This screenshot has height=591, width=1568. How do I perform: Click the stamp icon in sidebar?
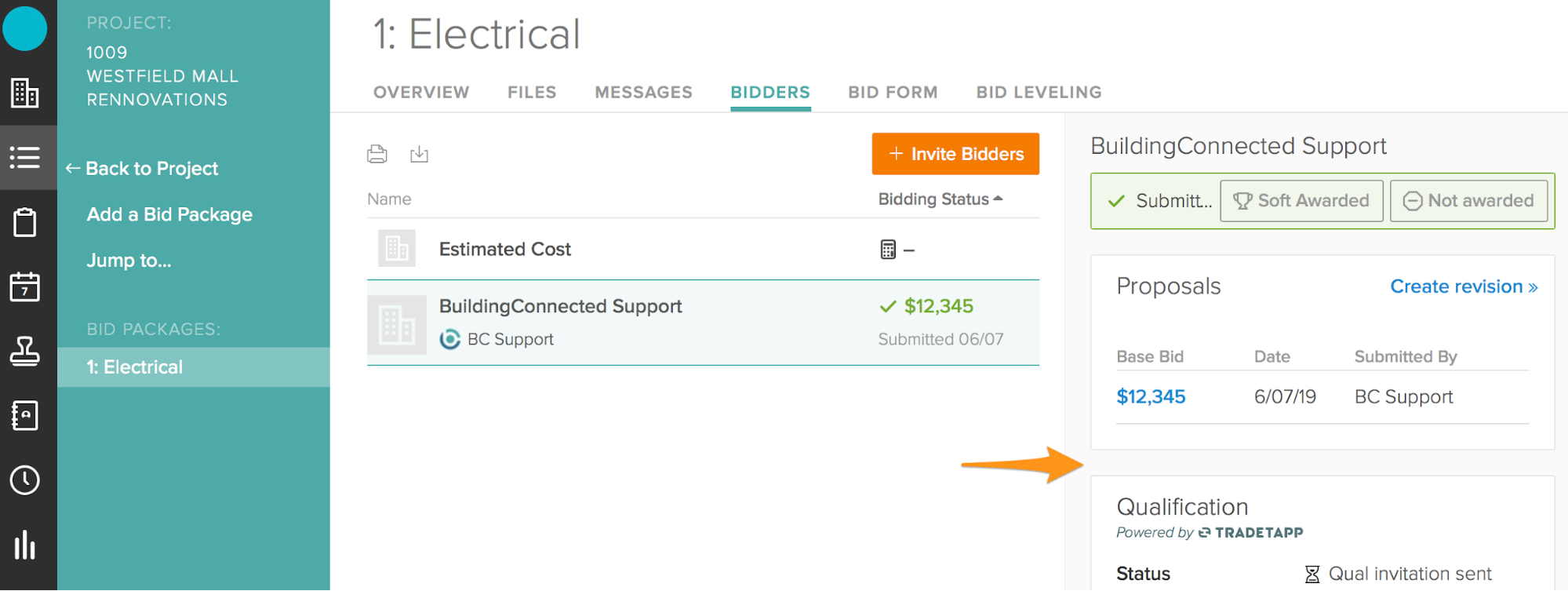25,351
